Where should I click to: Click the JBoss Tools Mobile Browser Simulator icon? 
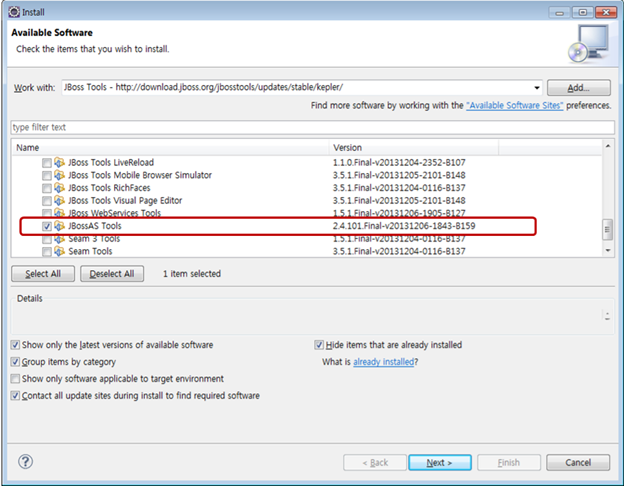pos(60,175)
